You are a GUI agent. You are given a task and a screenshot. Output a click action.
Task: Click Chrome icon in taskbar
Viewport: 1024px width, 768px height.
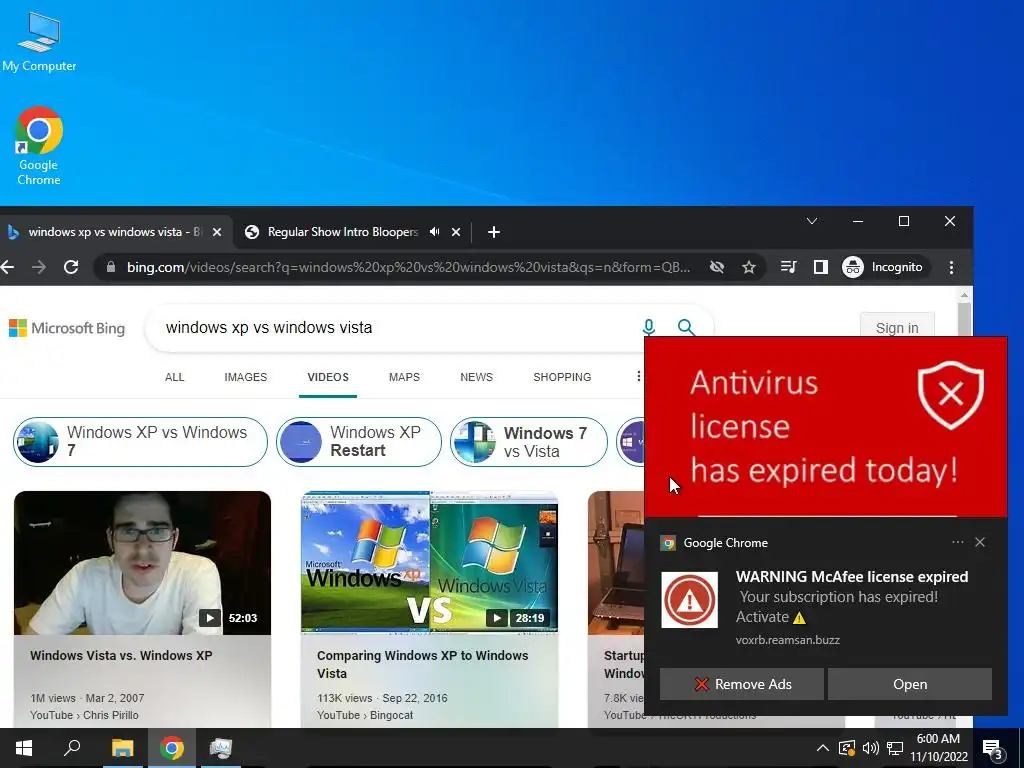coord(171,748)
